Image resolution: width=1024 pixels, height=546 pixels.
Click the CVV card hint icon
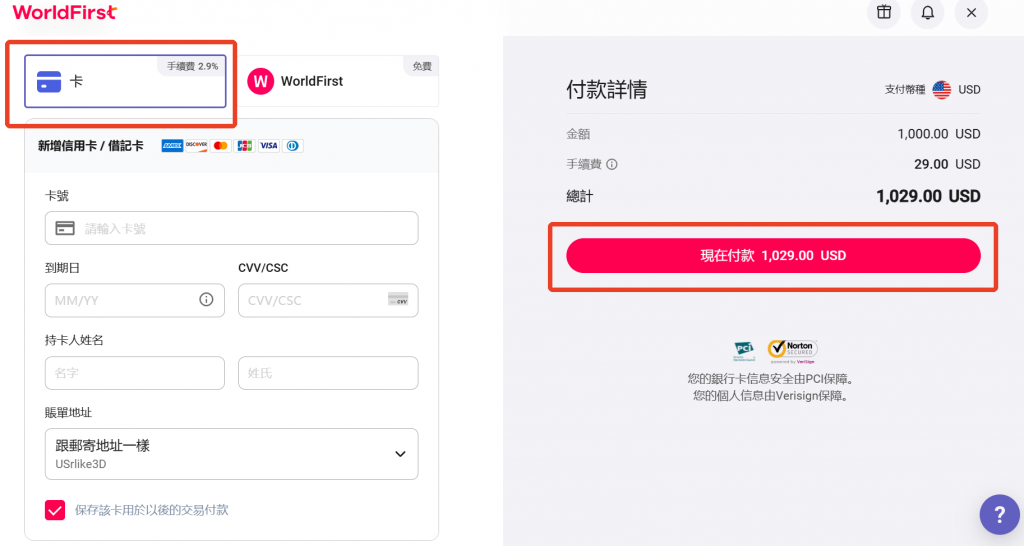(398, 299)
